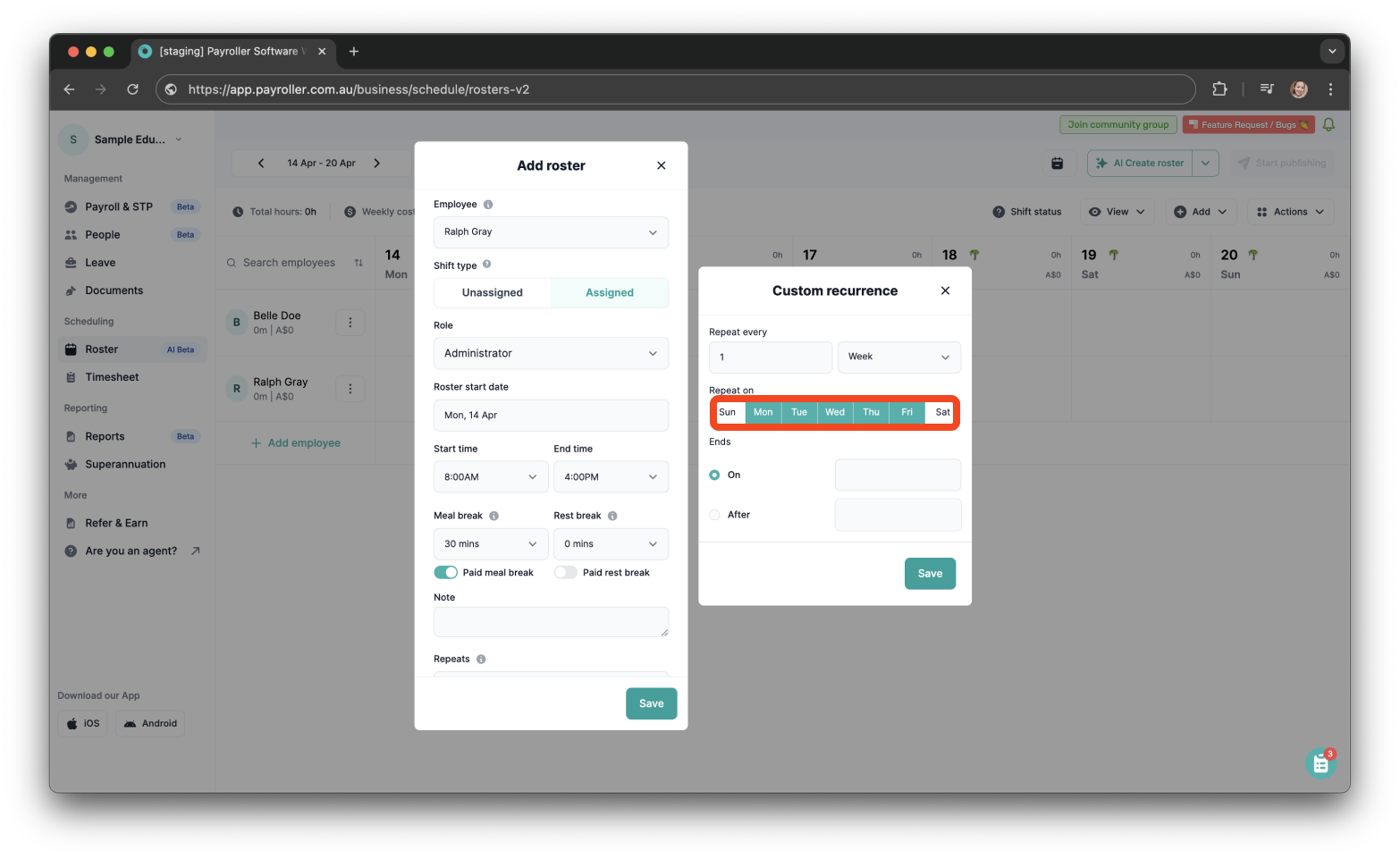Open the Week dropdown in Custom recurrence

pyautogui.click(x=898, y=357)
